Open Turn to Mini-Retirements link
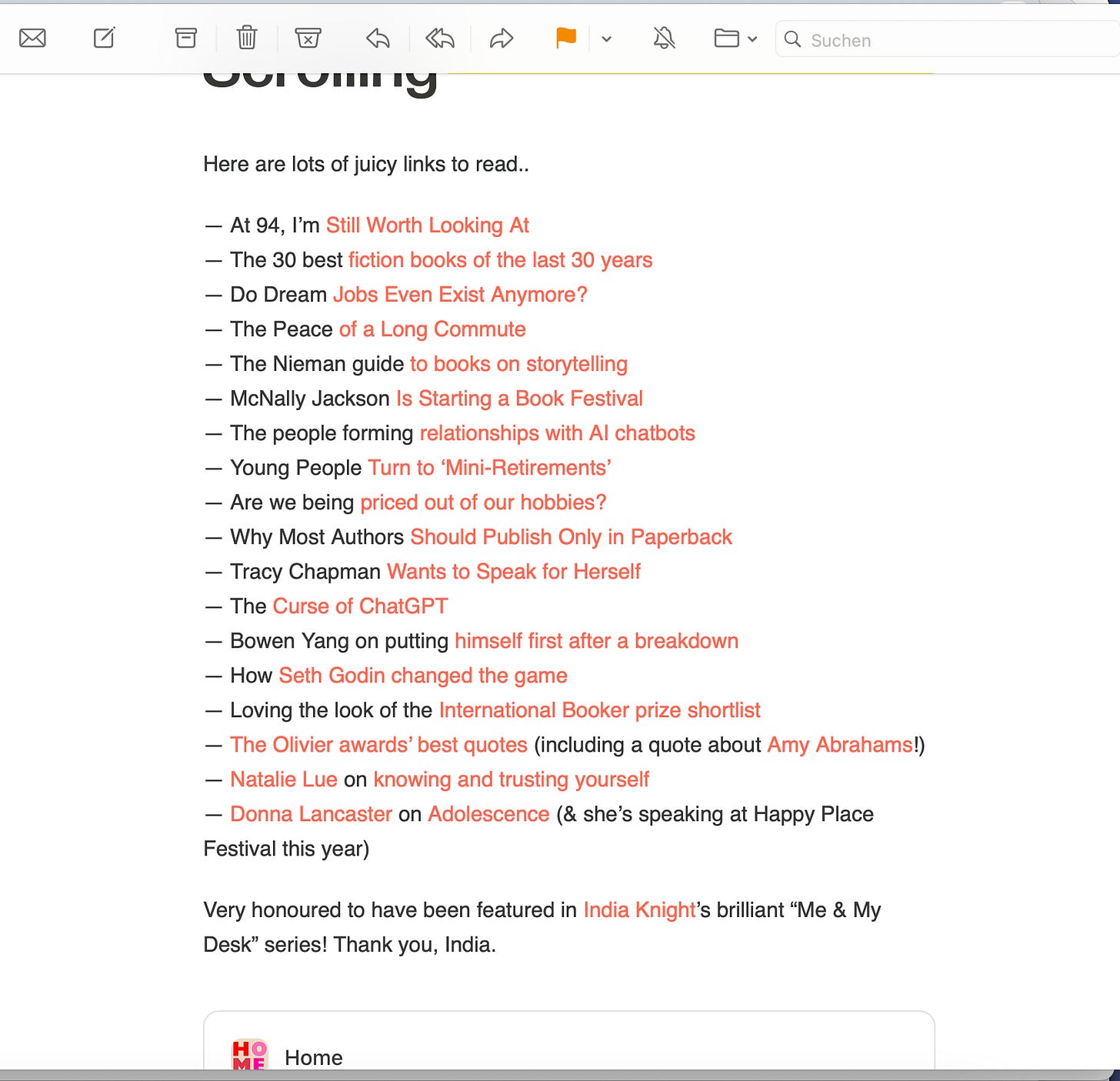The width and height of the screenshot is (1120, 1081). pyautogui.click(x=490, y=468)
